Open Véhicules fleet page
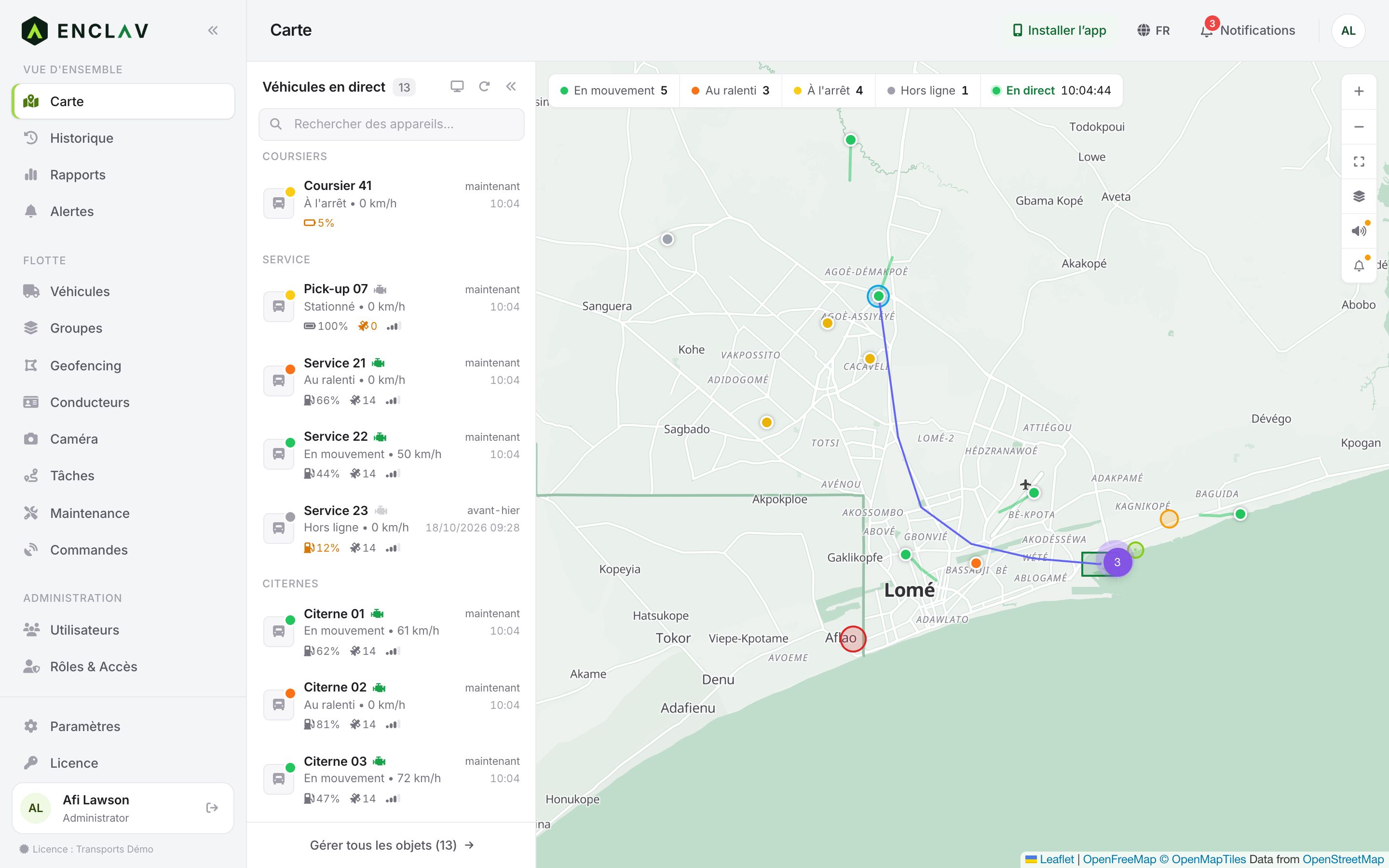1389x868 pixels. pyautogui.click(x=123, y=292)
